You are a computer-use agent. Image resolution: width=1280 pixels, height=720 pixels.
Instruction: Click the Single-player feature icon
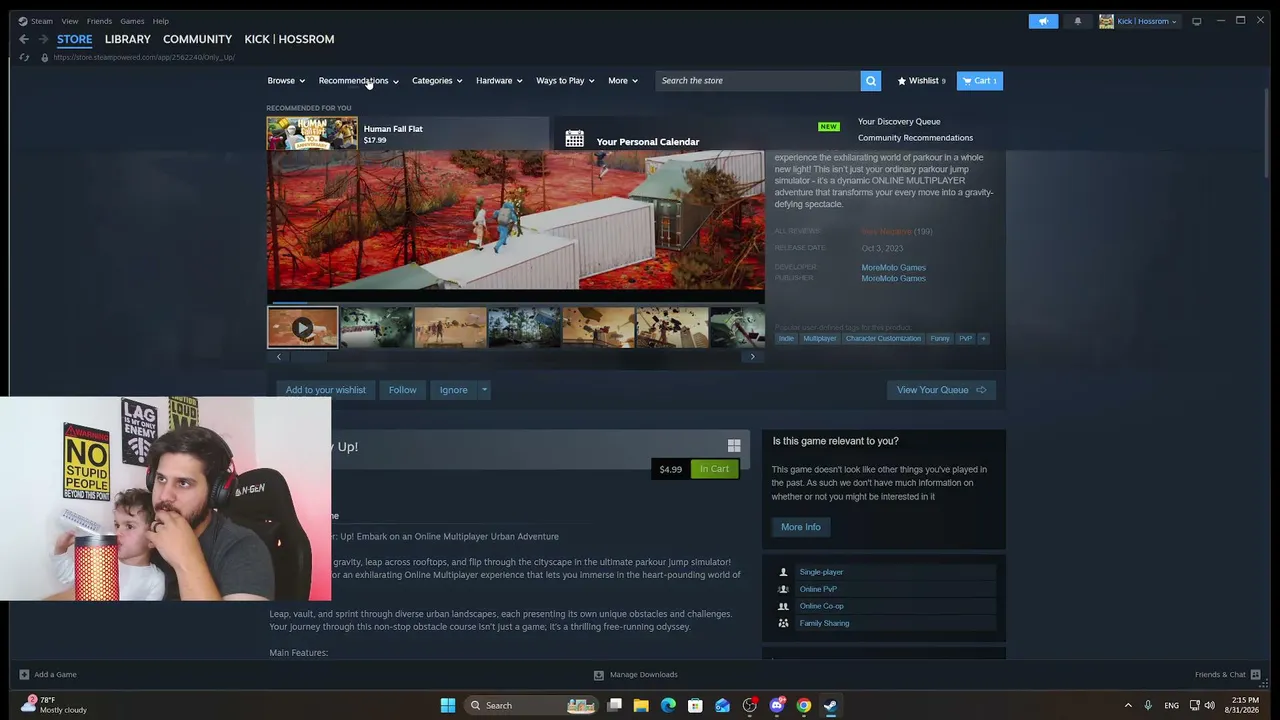click(x=783, y=572)
